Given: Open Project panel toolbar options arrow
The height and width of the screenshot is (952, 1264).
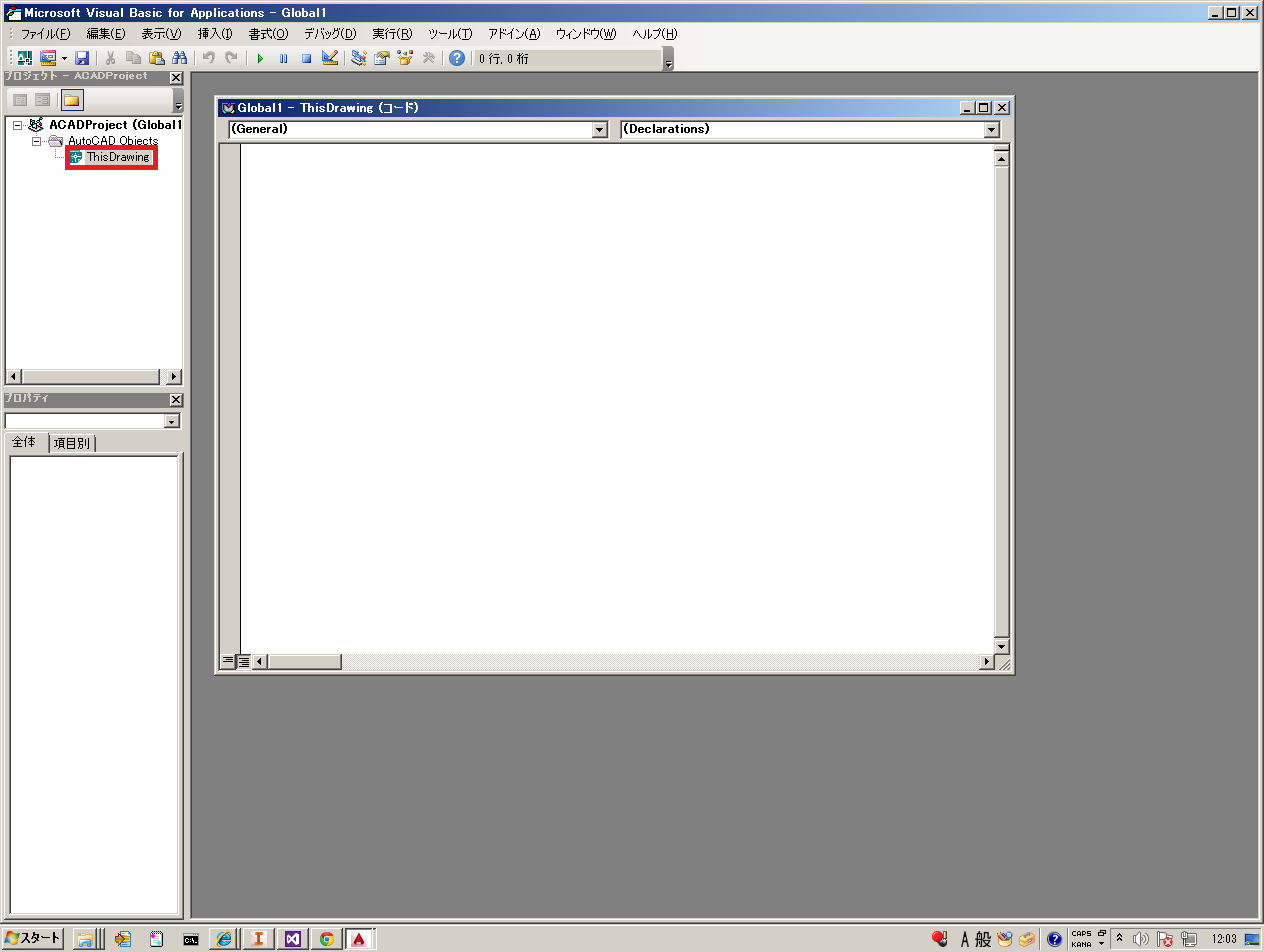Looking at the screenshot, I should click(178, 102).
